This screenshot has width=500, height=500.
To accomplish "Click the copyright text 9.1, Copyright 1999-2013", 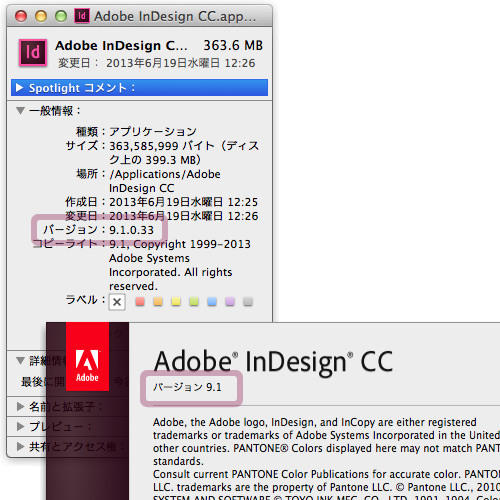I will [x=180, y=244].
